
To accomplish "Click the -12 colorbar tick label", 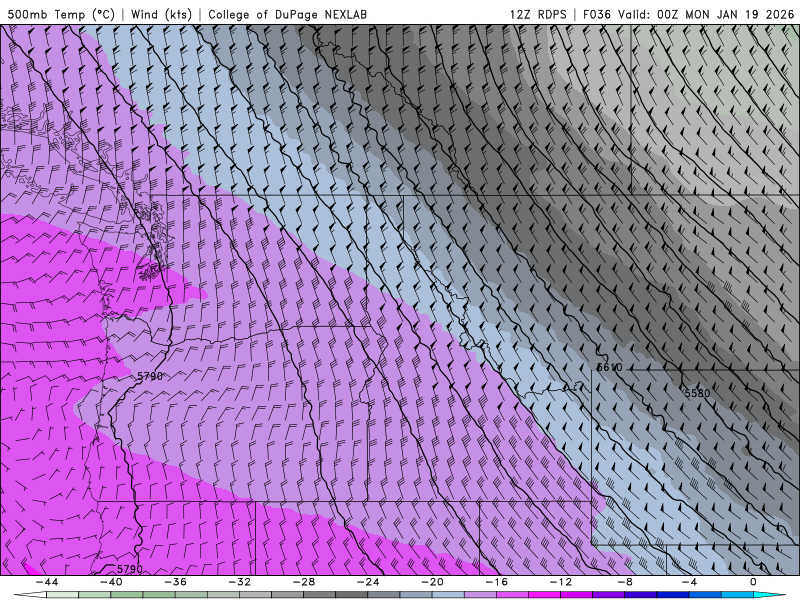I will 561,582.
